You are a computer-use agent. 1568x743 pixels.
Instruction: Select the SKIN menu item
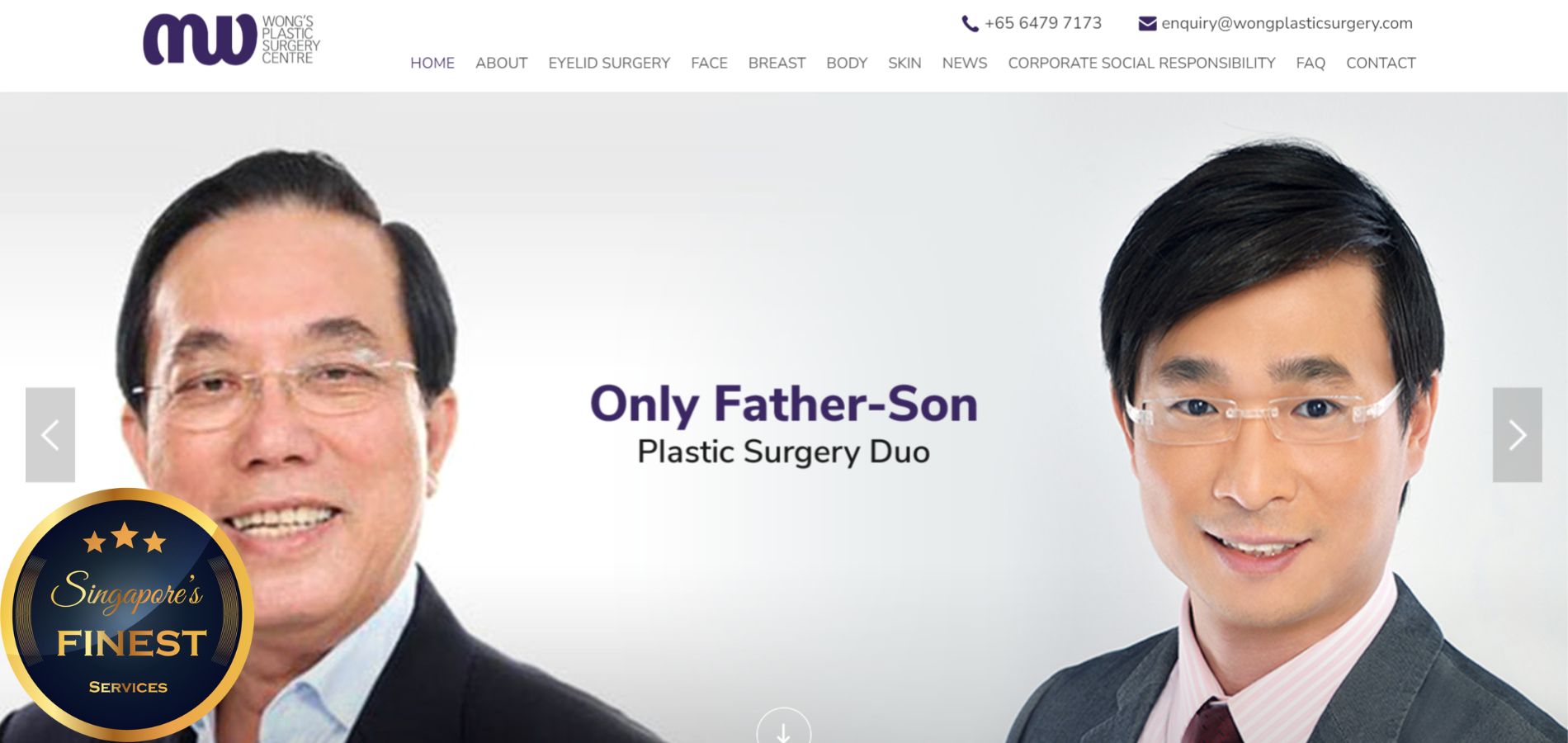904,63
